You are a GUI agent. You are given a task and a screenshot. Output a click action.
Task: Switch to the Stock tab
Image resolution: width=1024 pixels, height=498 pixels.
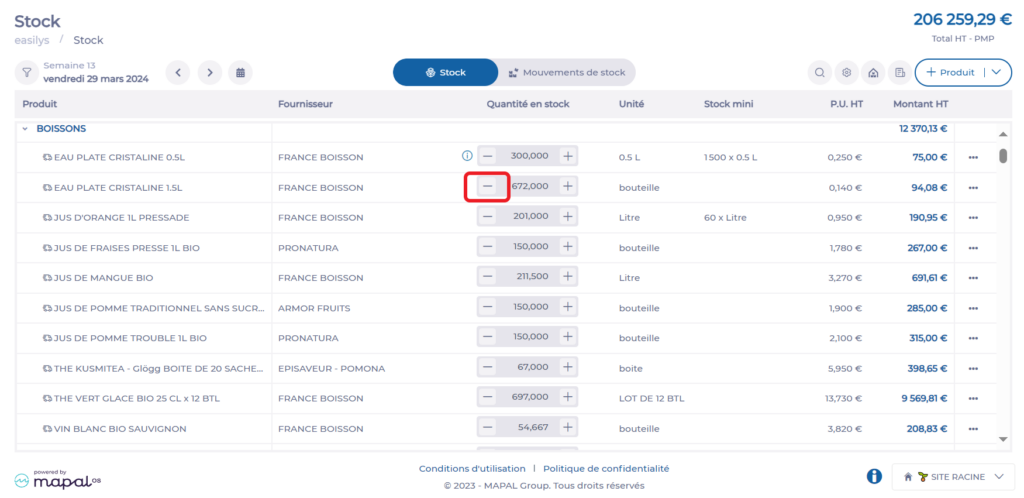tap(445, 72)
